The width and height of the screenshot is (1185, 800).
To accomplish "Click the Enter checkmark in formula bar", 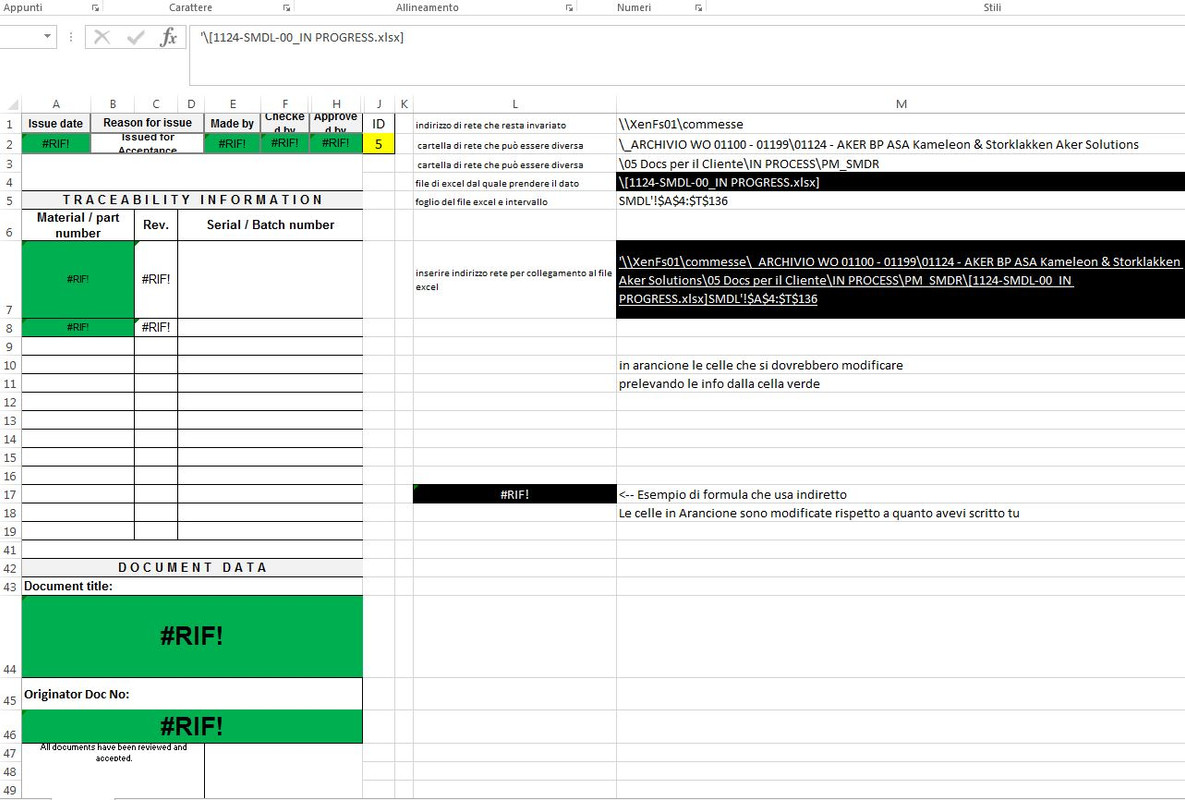I will point(136,37).
